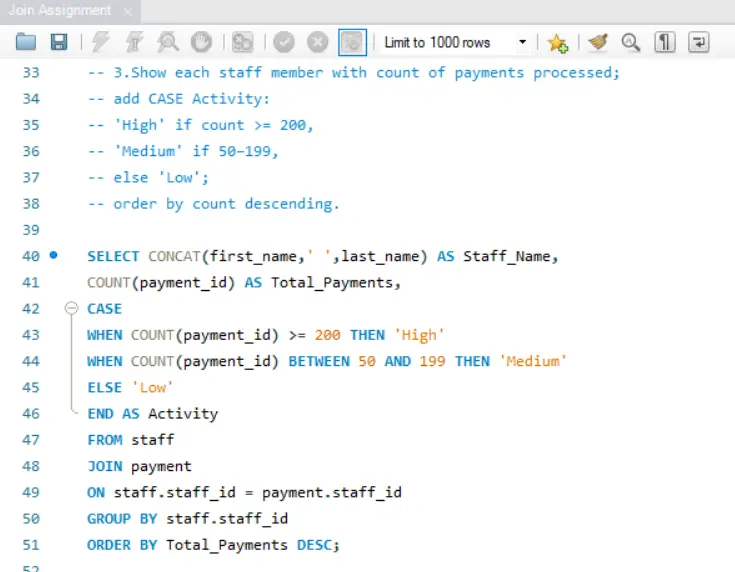Image resolution: width=735 pixels, height=572 pixels.
Task: Close the Join Assignment tab
Action: coord(128,12)
